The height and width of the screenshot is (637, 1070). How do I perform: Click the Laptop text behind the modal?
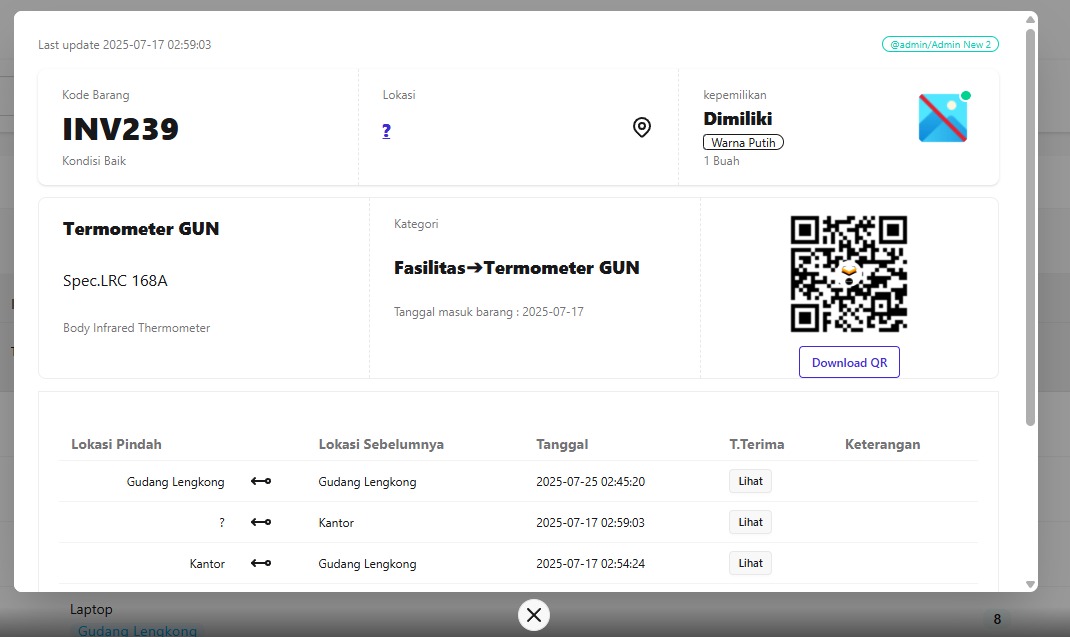pyautogui.click(x=91, y=609)
